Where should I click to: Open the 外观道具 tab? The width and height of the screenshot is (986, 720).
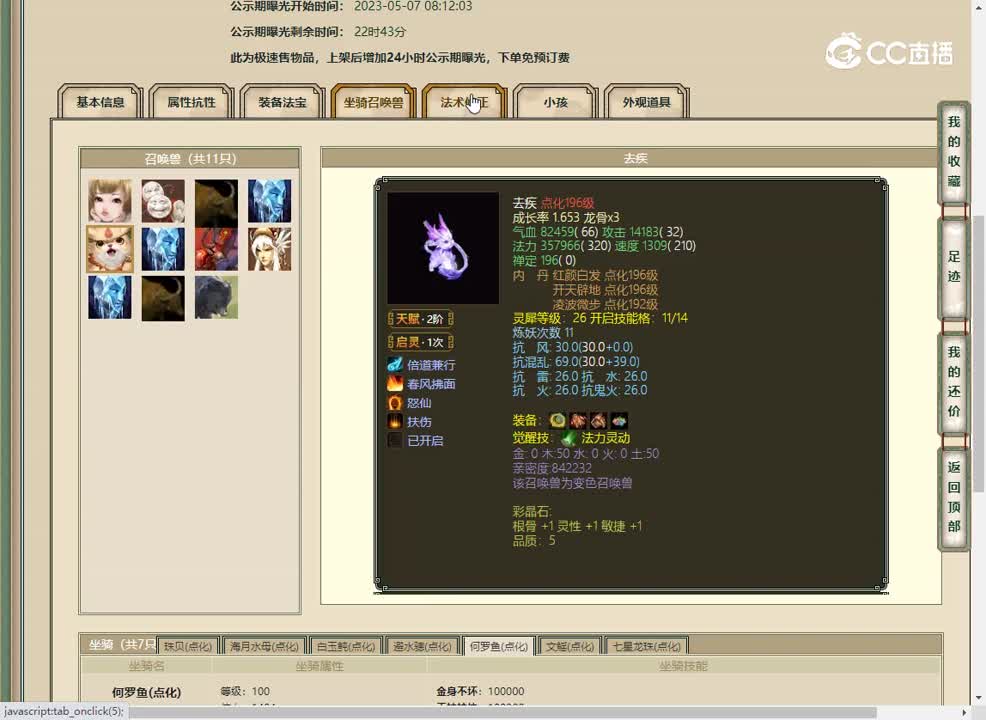(646, 102)
